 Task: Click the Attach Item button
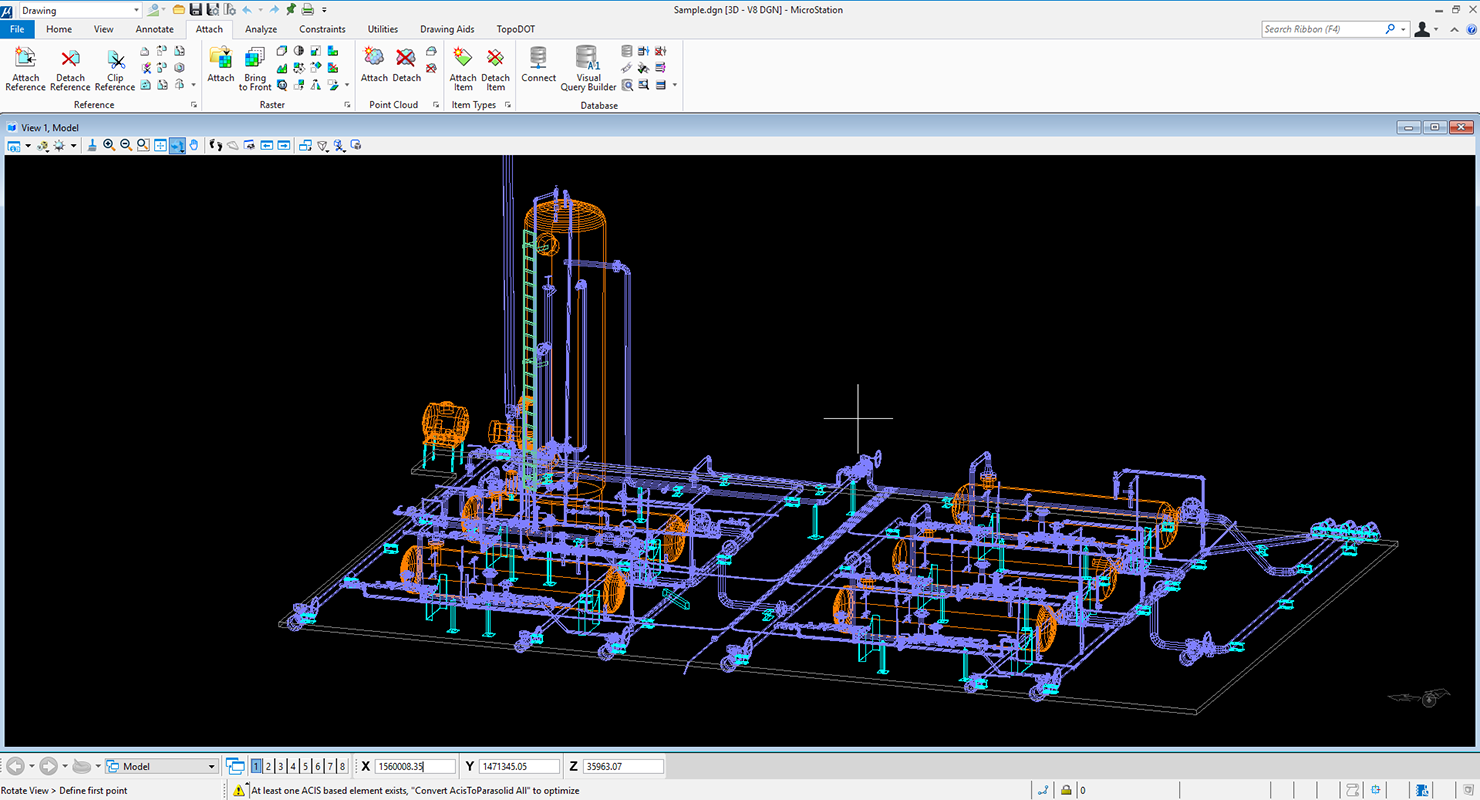click(x=463, y=68)
